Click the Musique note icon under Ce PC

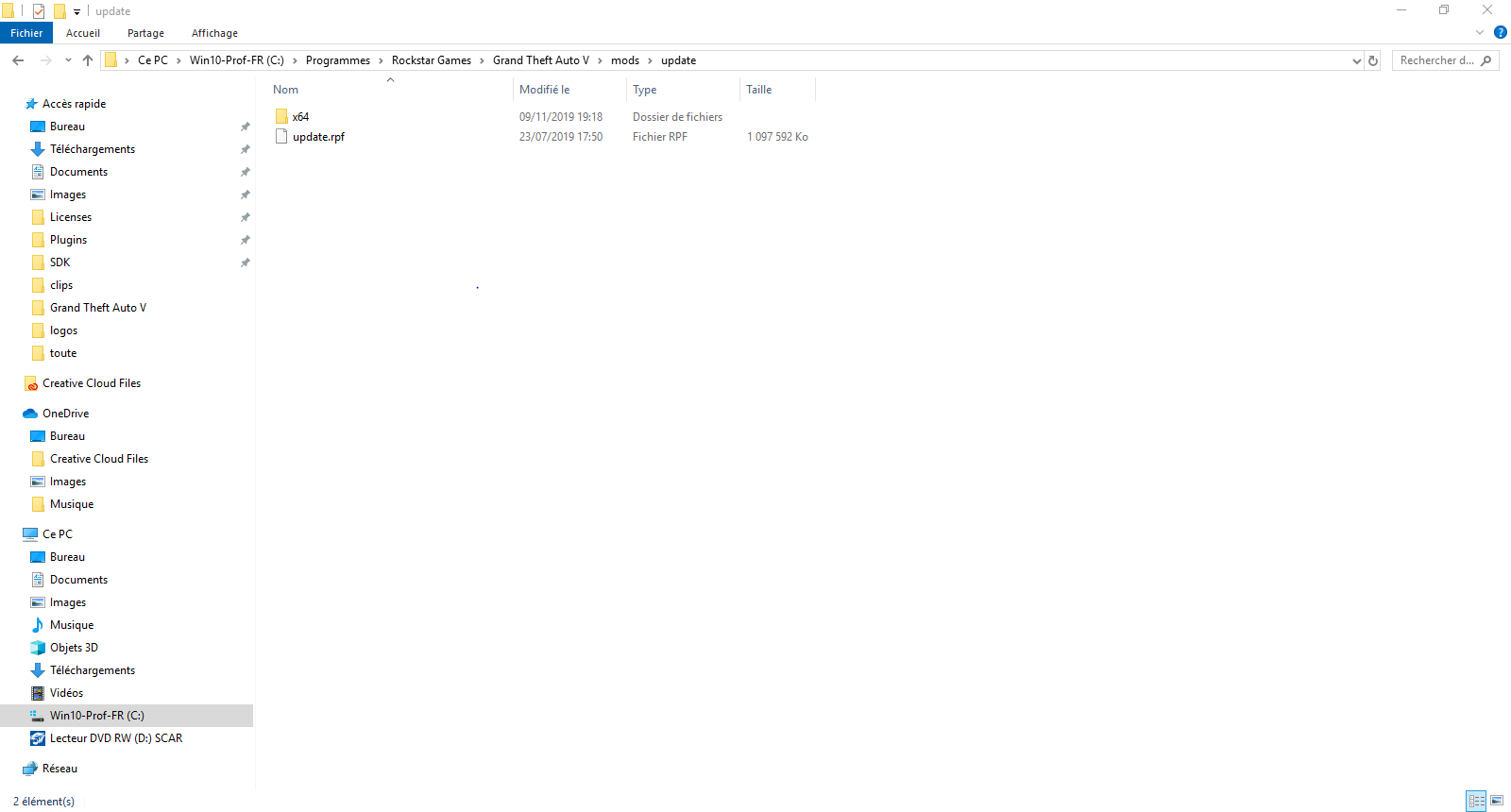click(x=38, y=625)
